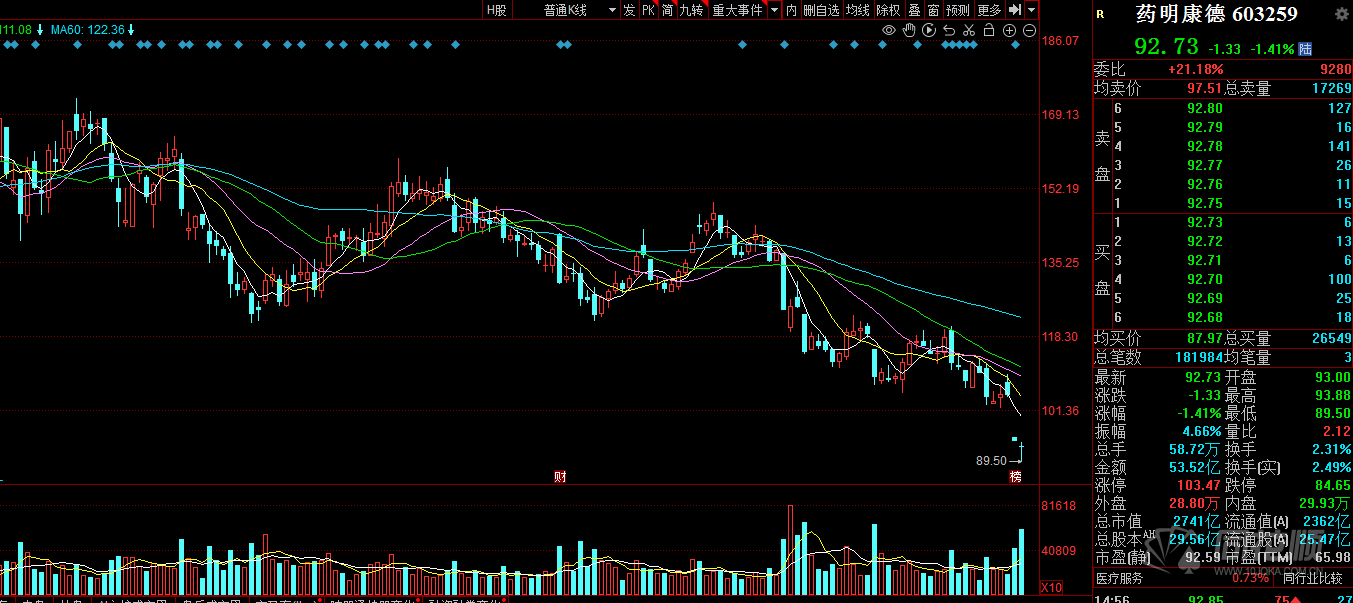This screenshot has height=603, width=1353.
Task: Click the 财 finance marker on the chart
Action: coord(560,476)
